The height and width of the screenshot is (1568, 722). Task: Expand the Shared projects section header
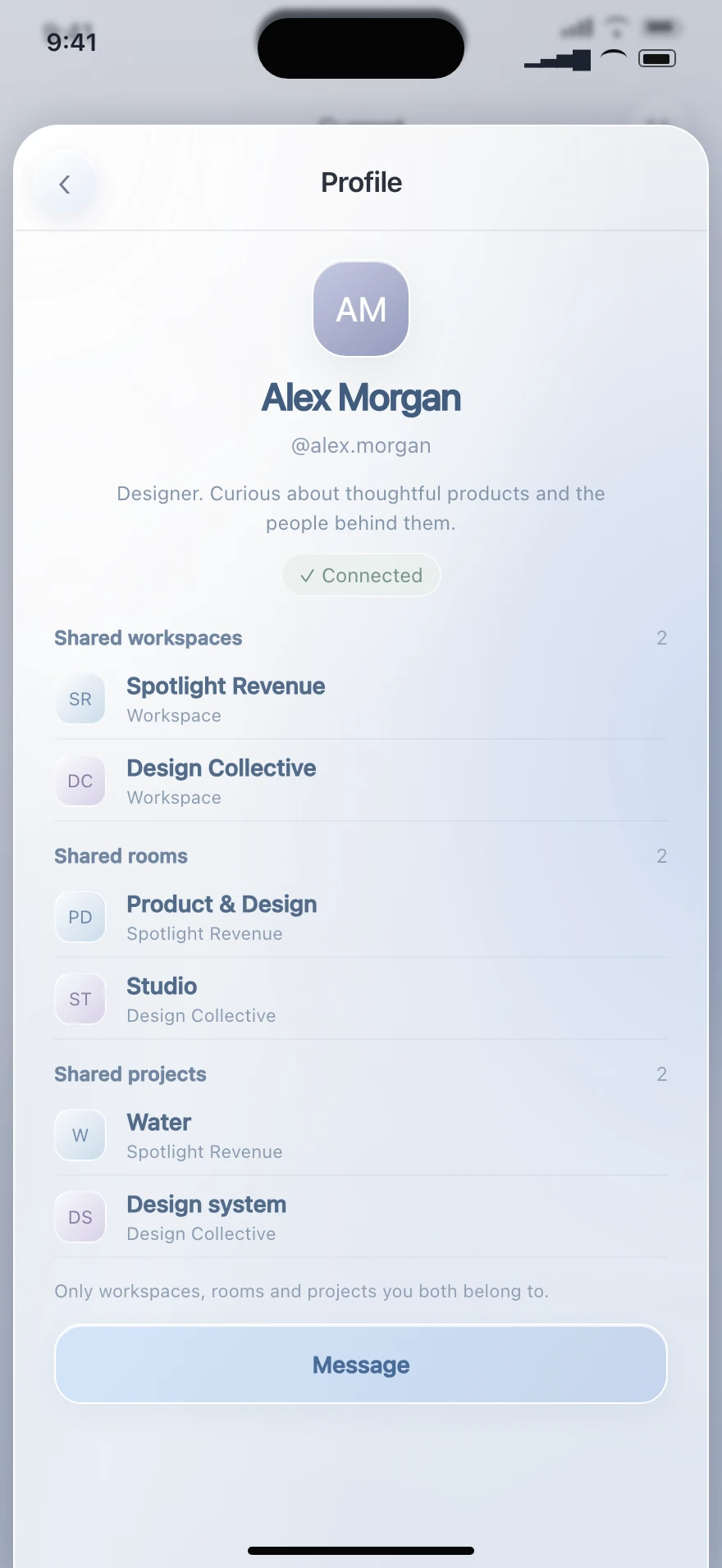point(361,1074)
